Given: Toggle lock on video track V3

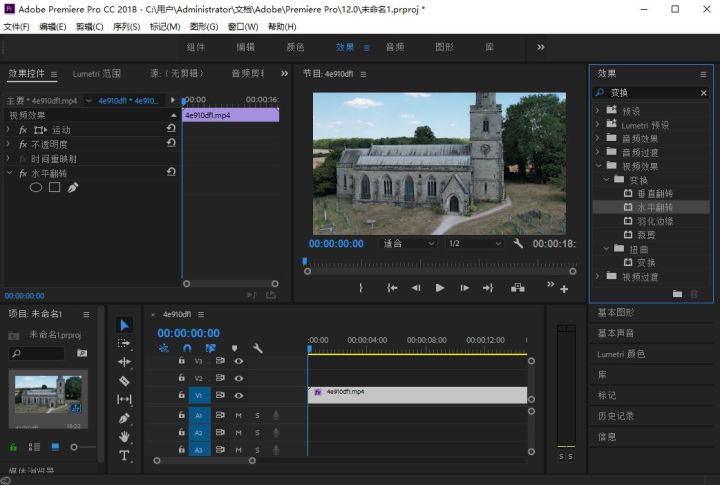Looking at the screenshot, I should (x=181, y=361).
